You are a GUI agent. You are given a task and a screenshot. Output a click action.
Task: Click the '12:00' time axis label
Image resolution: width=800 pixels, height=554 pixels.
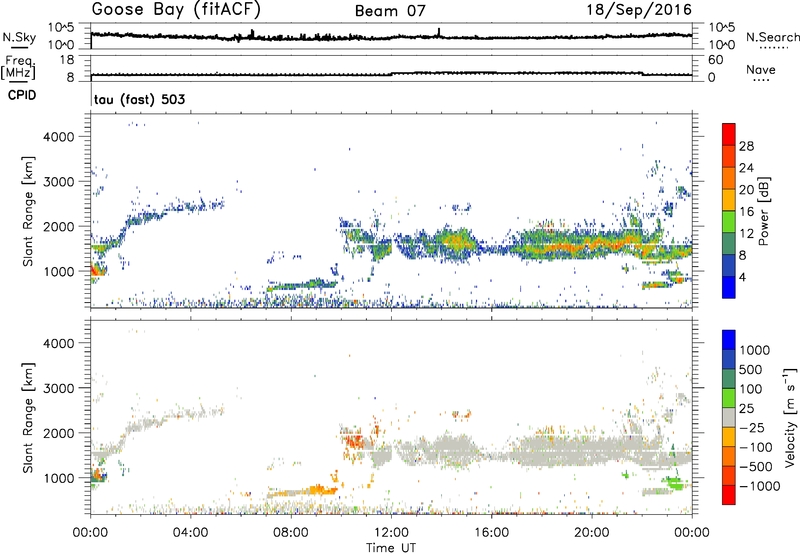[x=391, y=533]
